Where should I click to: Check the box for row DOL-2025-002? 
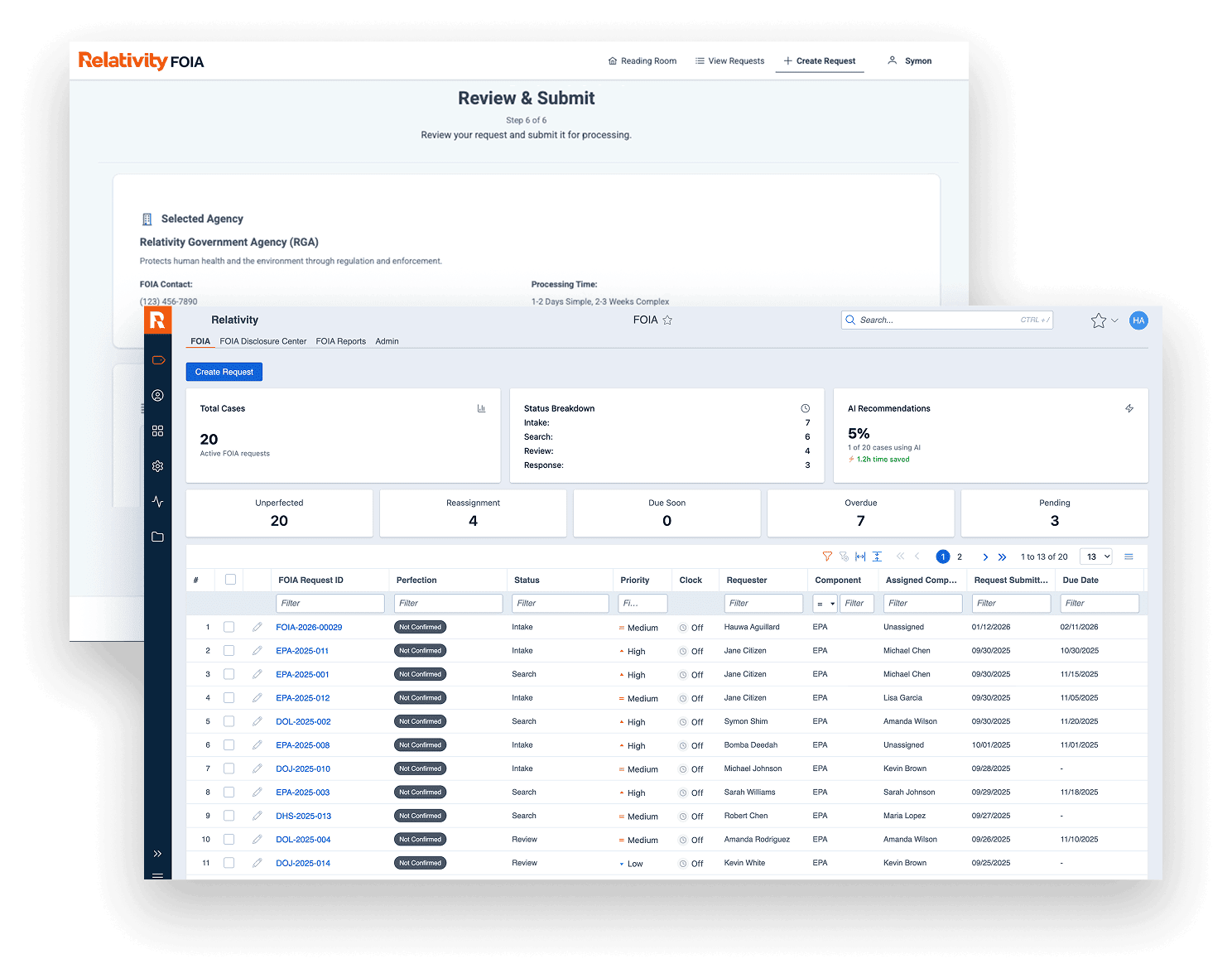point(229,721)
